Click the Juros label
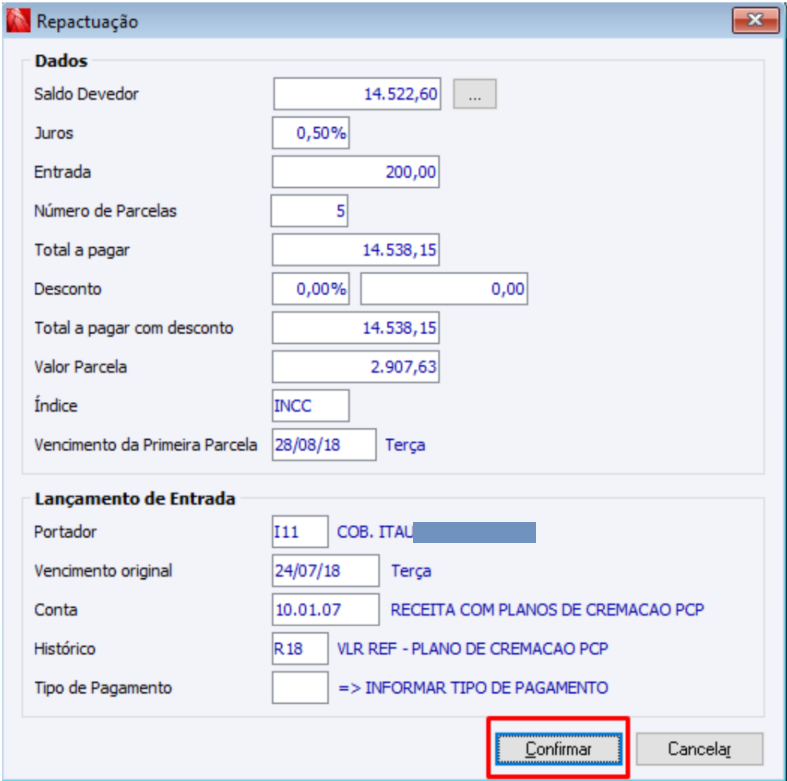This screenshot has height=781, width=787. click(x=54, y=133)
